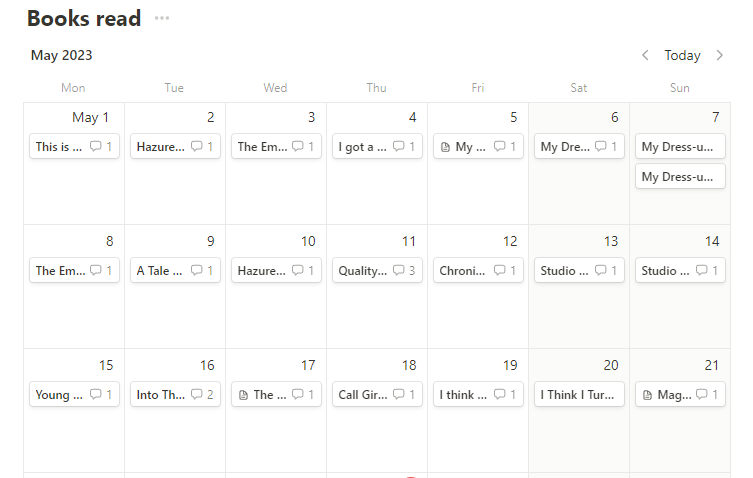Go to previous month with left chevron
Image resolution: width=753 pixels, height=478 pixels.
645,55
